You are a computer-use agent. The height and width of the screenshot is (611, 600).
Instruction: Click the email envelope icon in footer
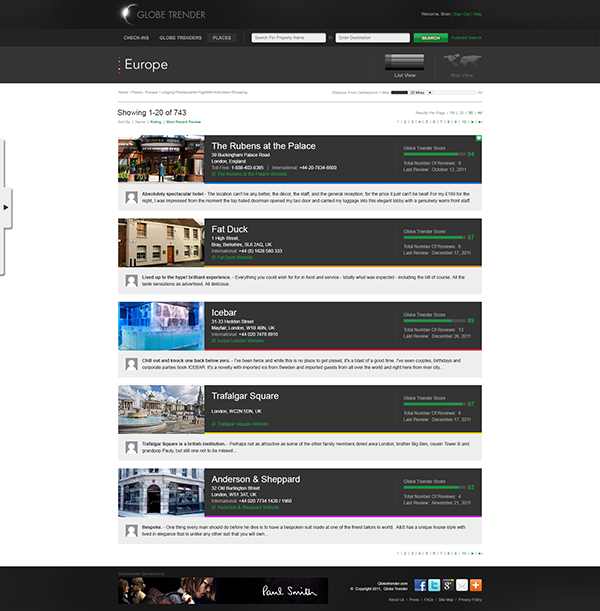pos(462,585)
